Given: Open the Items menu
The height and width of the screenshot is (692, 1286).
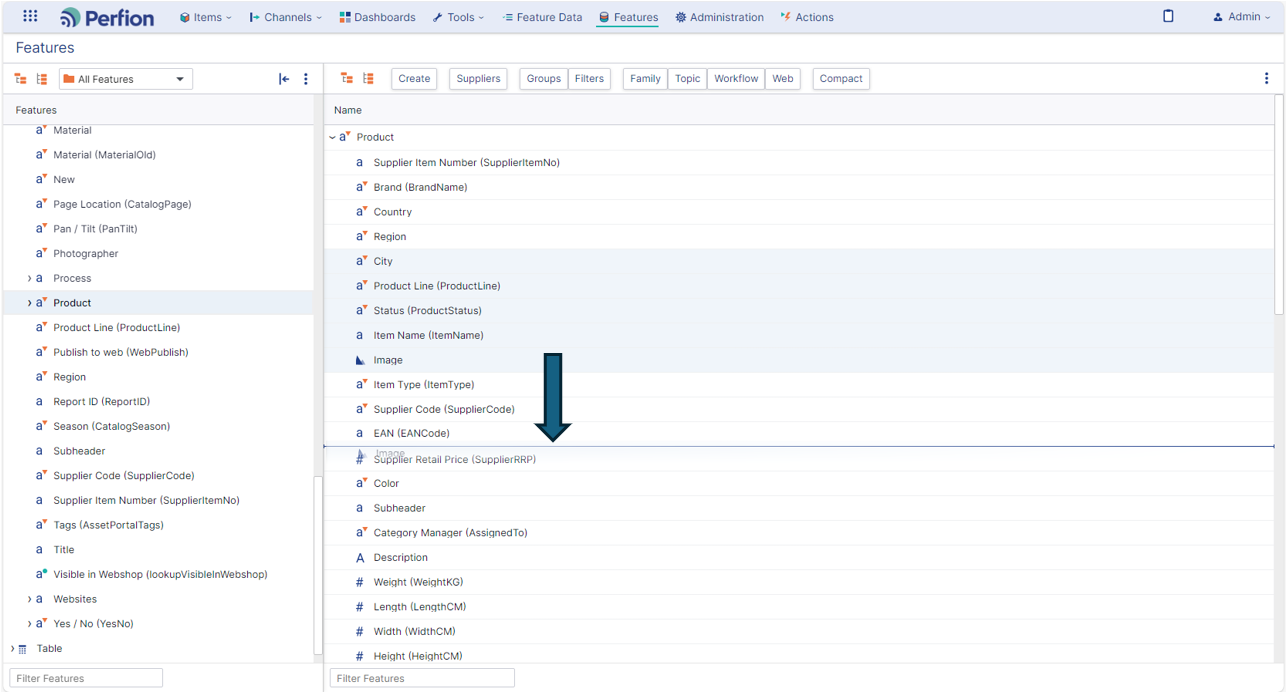Looking at the screenshot, I should coord(205,17).
